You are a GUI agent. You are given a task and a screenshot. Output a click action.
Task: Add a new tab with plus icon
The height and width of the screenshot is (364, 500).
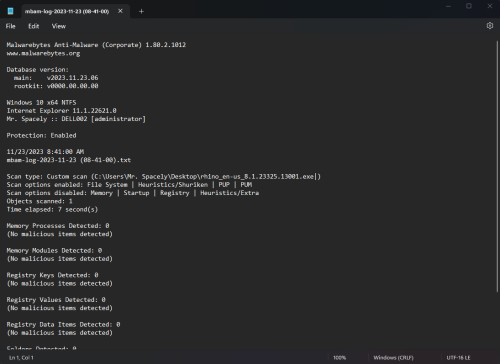(x=141, y=11)
